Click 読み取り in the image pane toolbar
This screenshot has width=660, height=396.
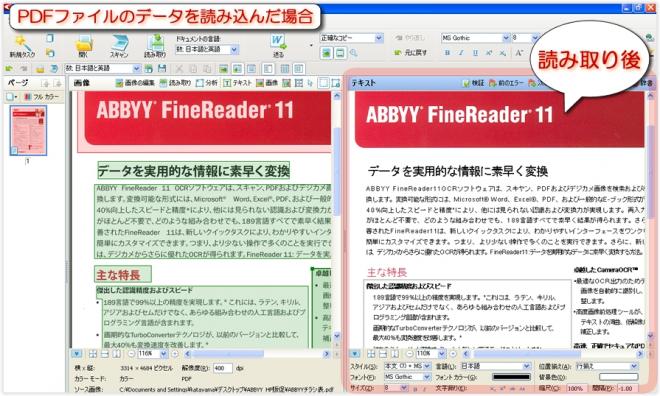pos(176,83)
